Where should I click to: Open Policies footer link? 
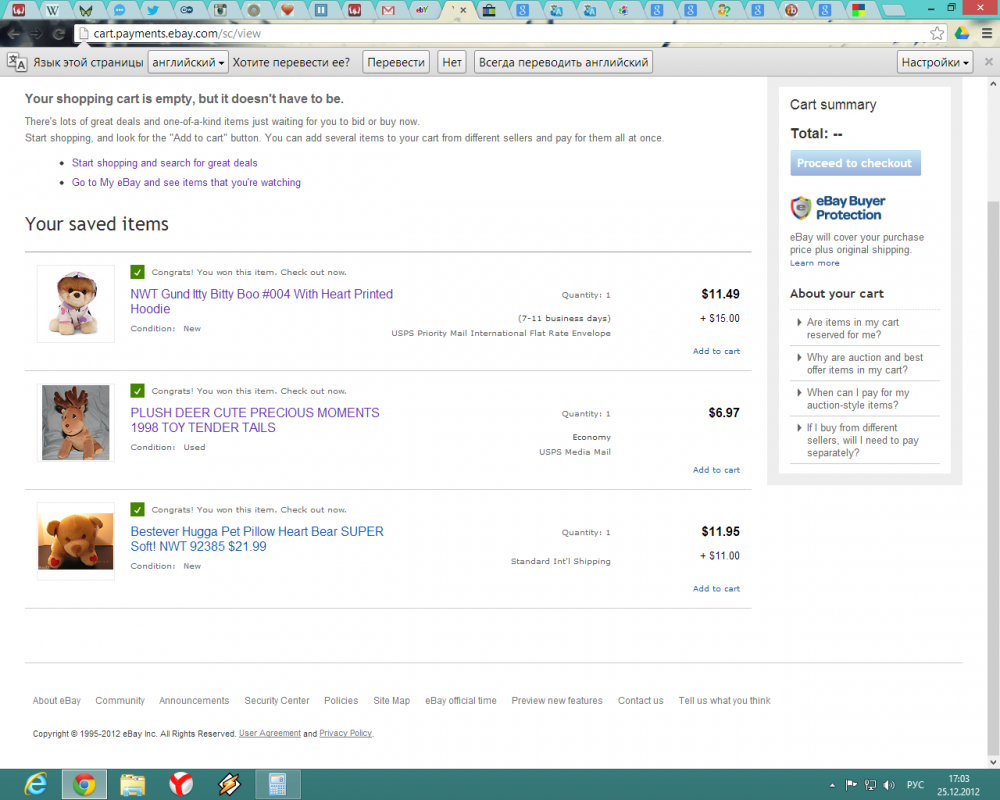(x=341, y=700)
